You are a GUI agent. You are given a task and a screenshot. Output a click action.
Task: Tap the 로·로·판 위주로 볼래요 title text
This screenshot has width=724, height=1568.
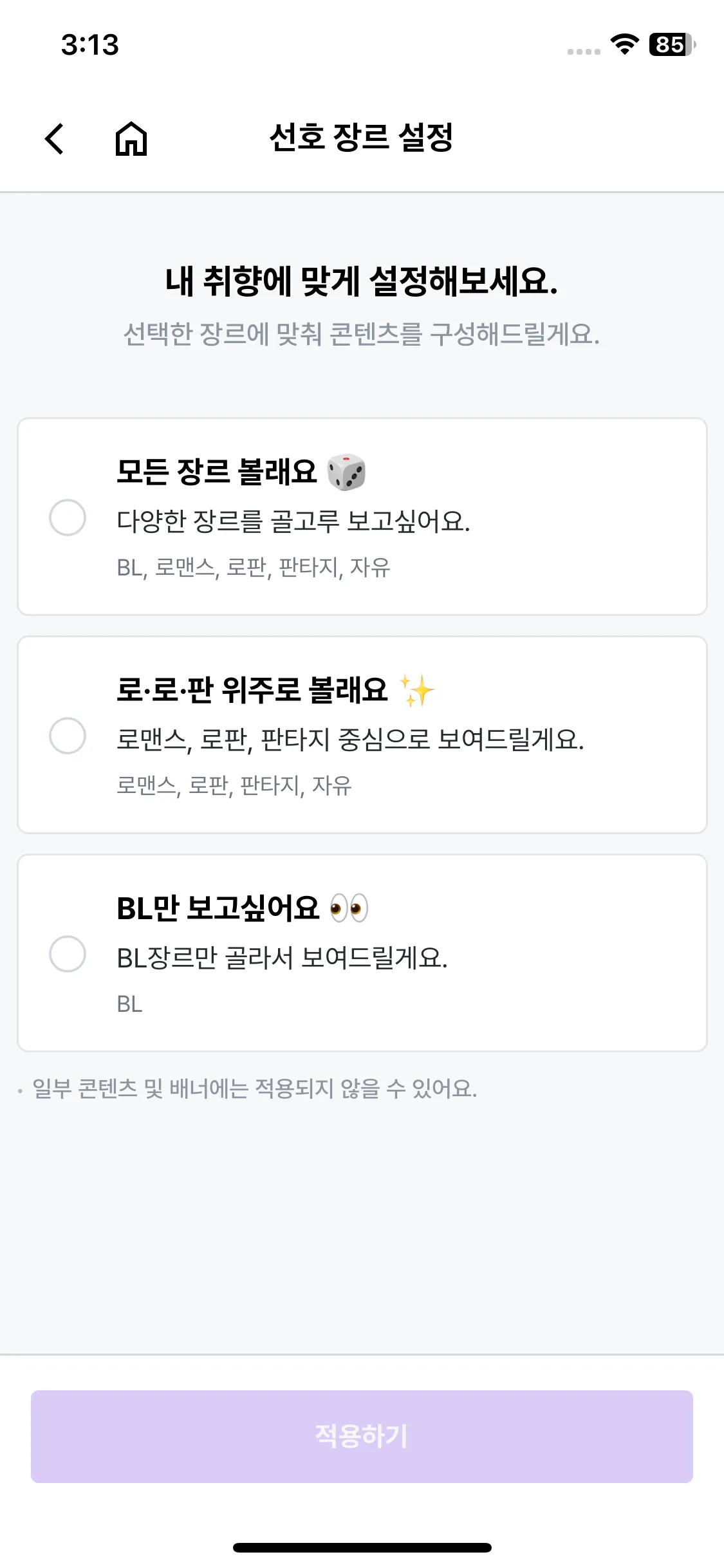click(252, 690)
